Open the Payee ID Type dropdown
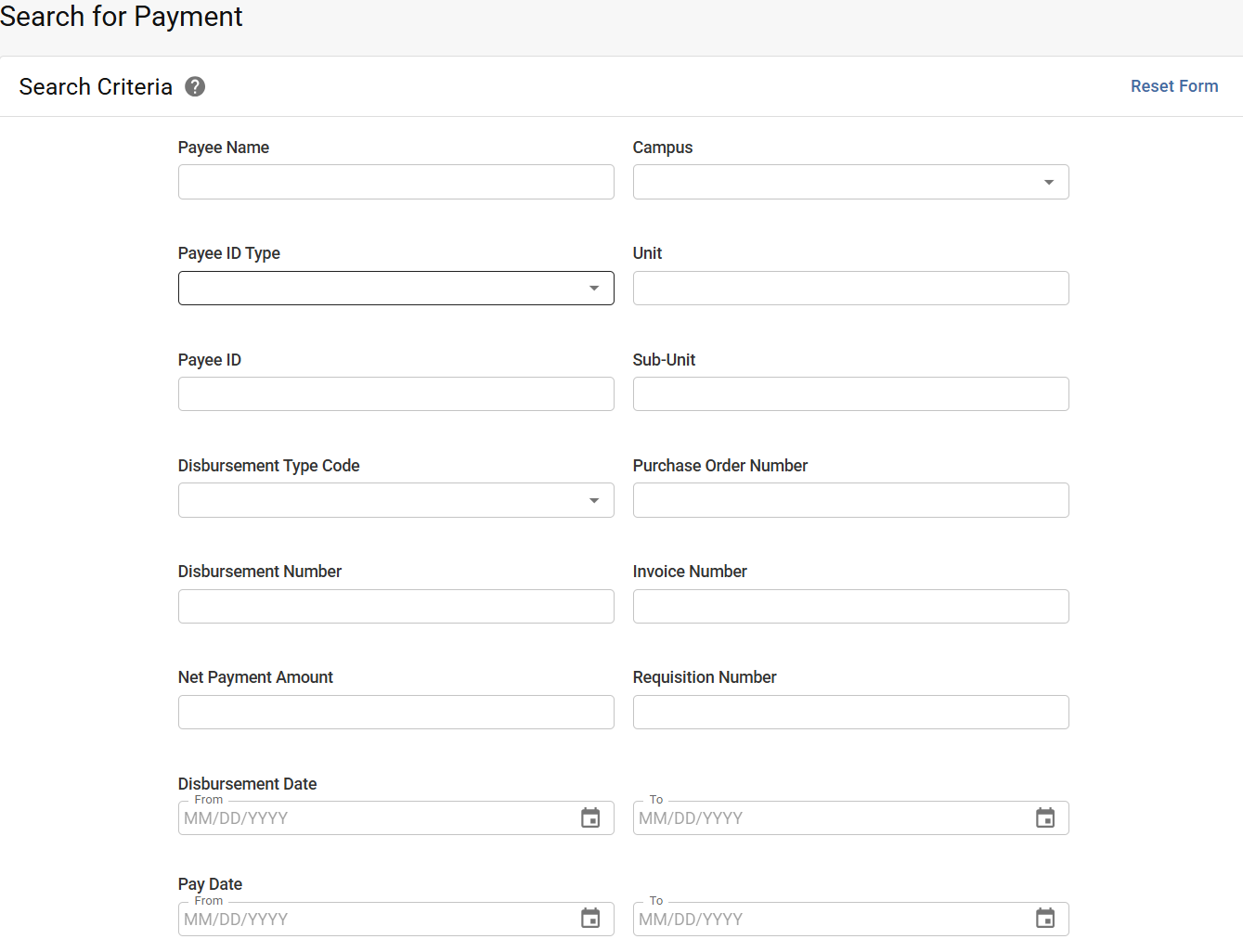Viewport: 1243px width, 952px height. tap(594, 288)
